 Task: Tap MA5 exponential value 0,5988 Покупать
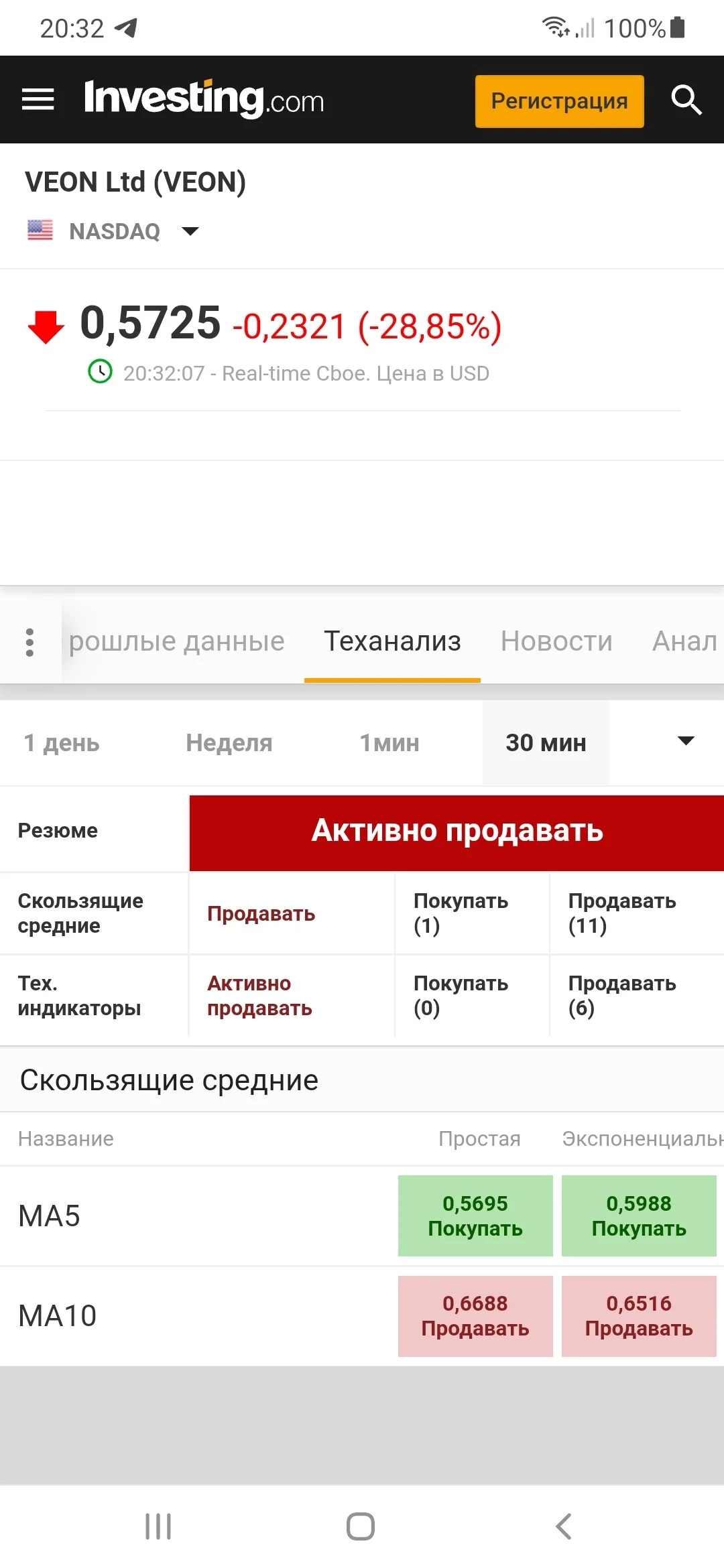(639, 1216)
